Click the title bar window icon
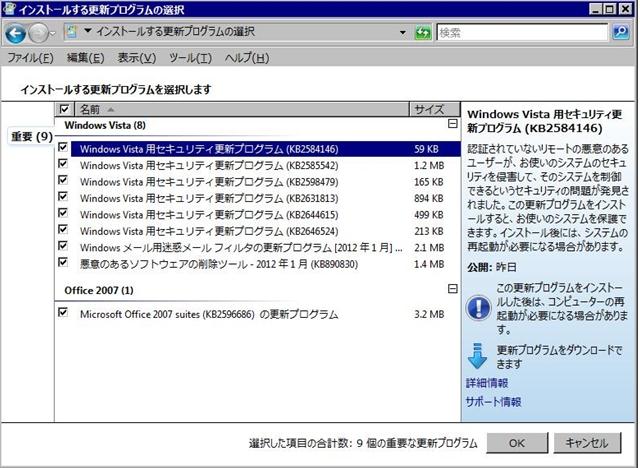Viewport: 640px width, 468px height. [9, 8]
